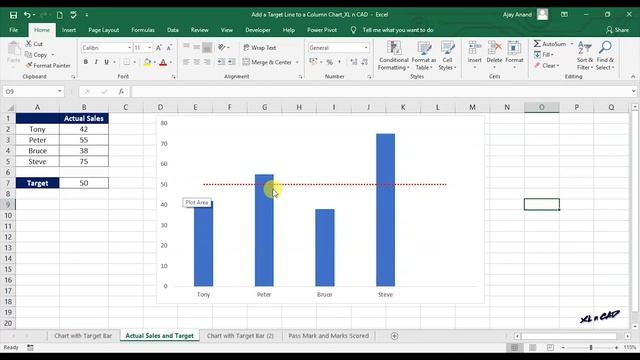The width and height of the screenshot is (640, 360).
Task: Click AutoSum sigma button
Action: point(550,44)
